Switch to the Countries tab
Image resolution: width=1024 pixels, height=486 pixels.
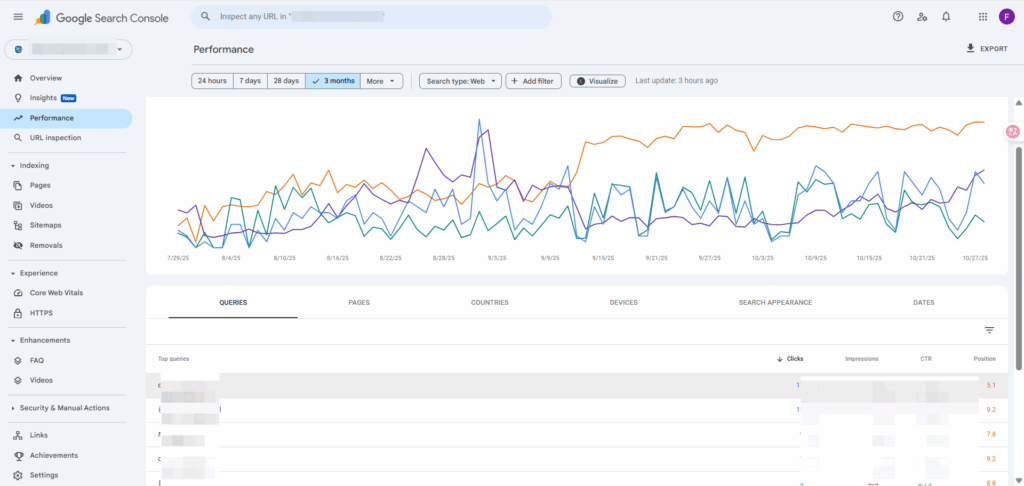[490, 302]
